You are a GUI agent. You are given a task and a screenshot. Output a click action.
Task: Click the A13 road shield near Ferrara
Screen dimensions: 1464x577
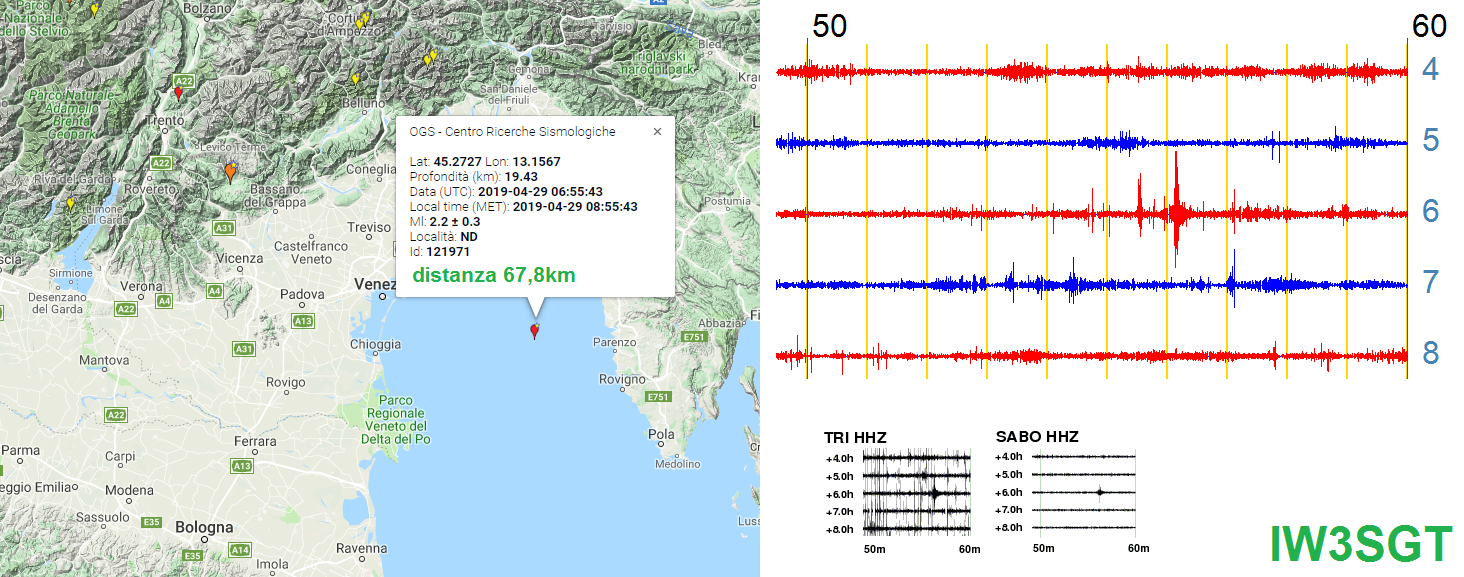[x=241, y=466]
